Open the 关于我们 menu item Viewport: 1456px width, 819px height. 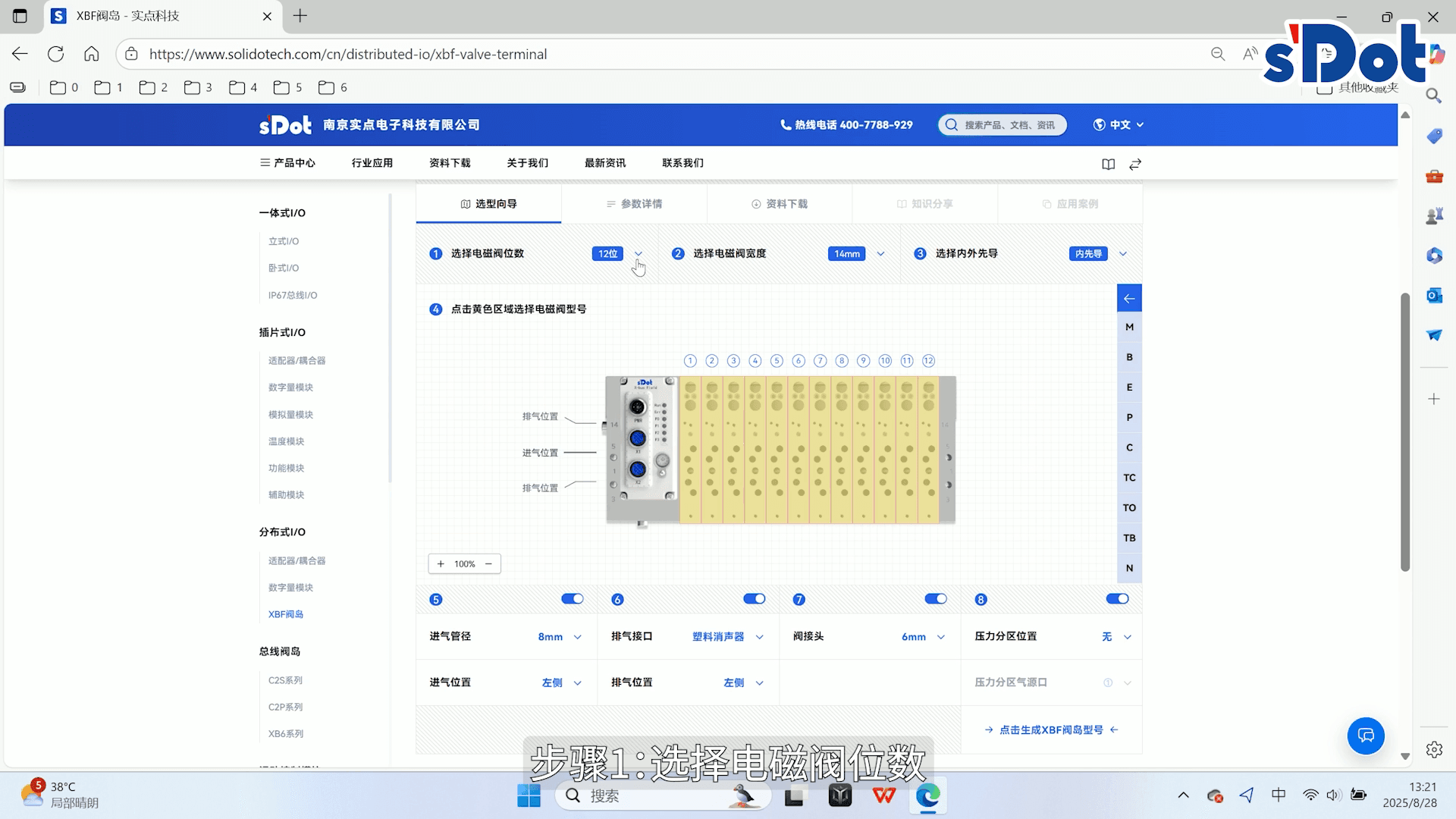pos(528,163)
